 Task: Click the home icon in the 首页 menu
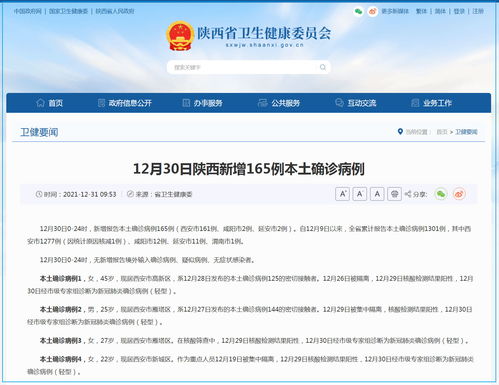pos(40,103)
